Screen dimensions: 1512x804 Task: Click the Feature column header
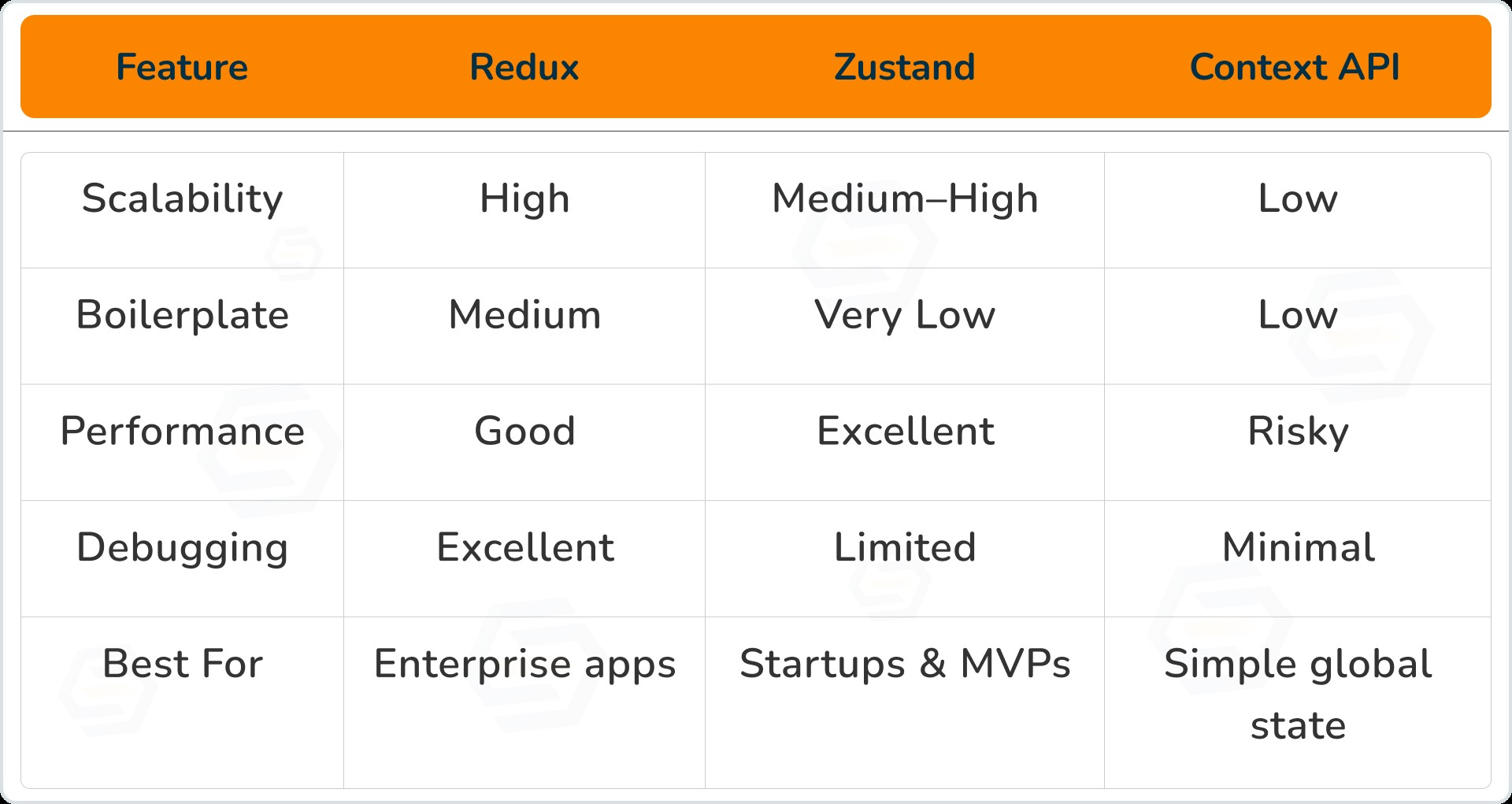(182, 68)
